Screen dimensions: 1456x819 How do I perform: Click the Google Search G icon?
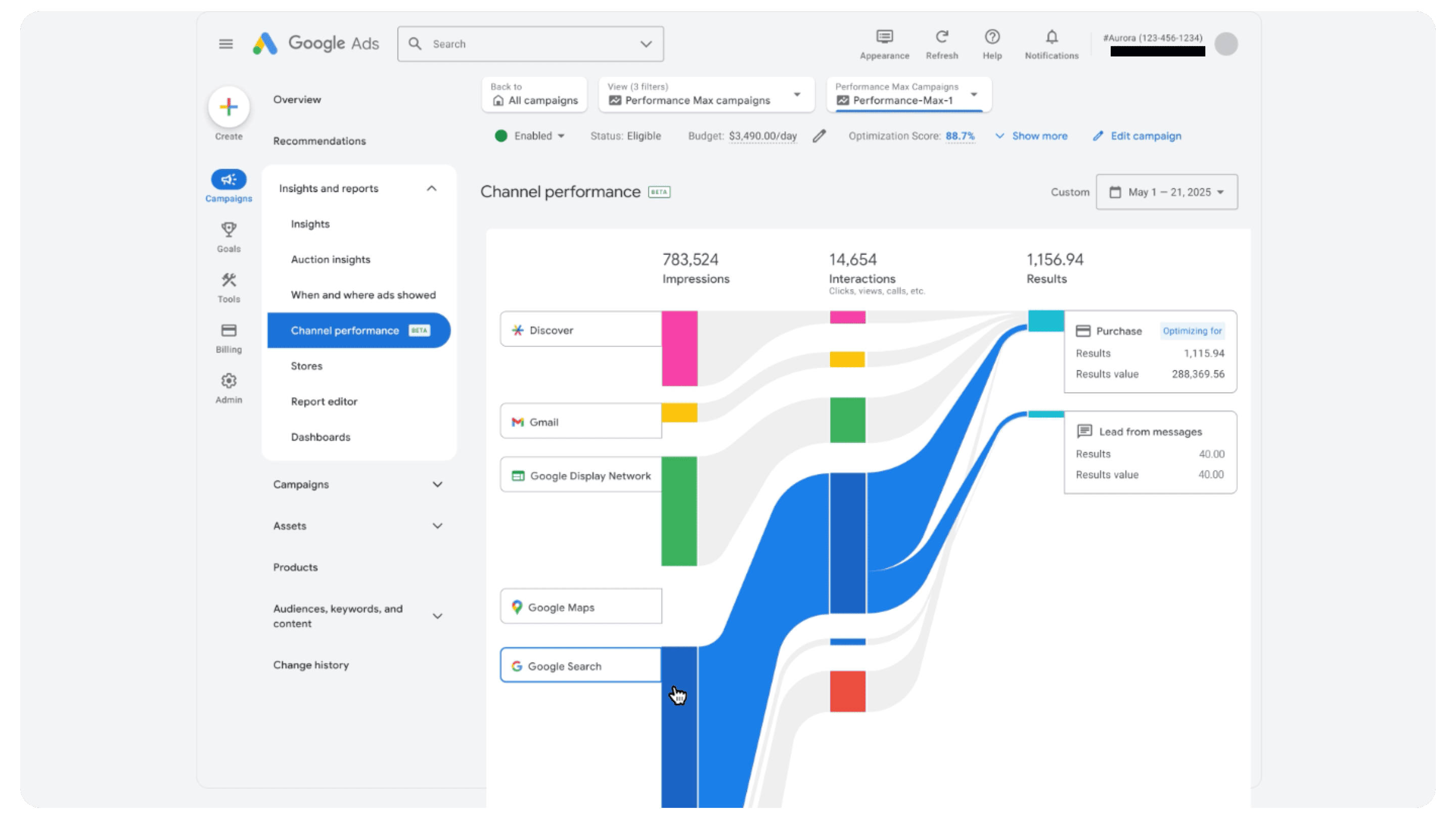(x=517, y=666)
